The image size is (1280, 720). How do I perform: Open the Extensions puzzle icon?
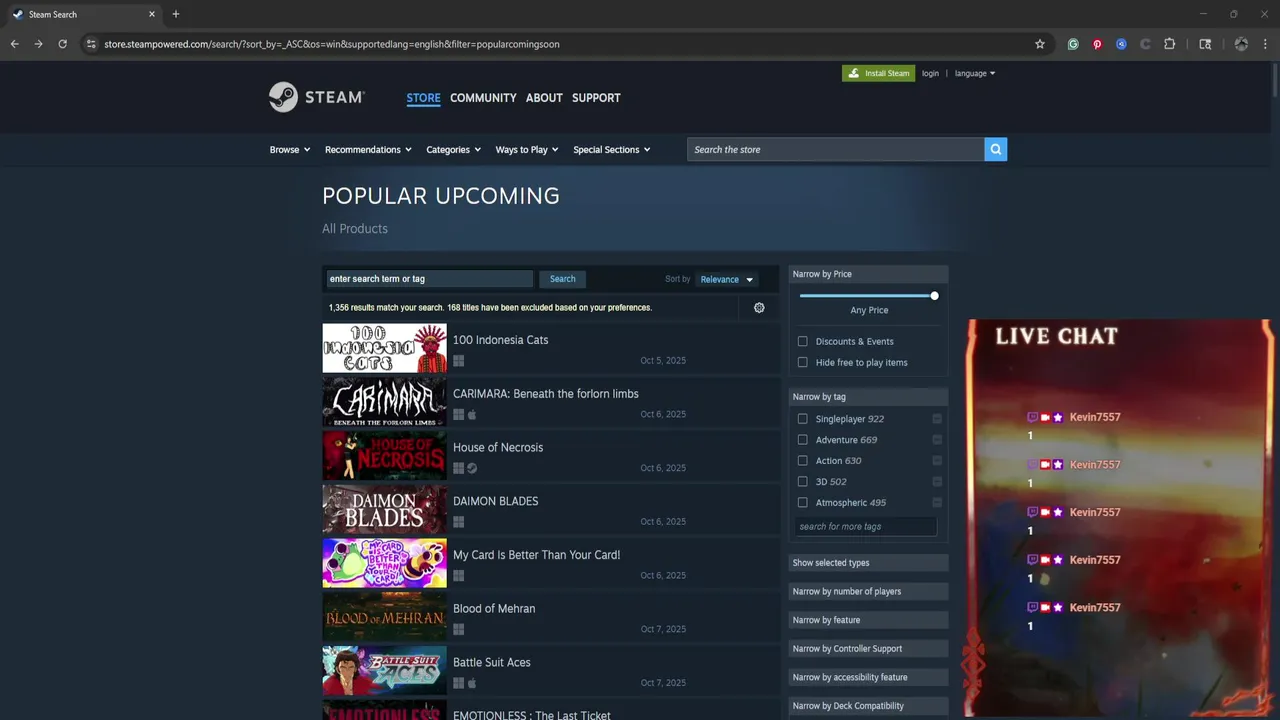1170,44
